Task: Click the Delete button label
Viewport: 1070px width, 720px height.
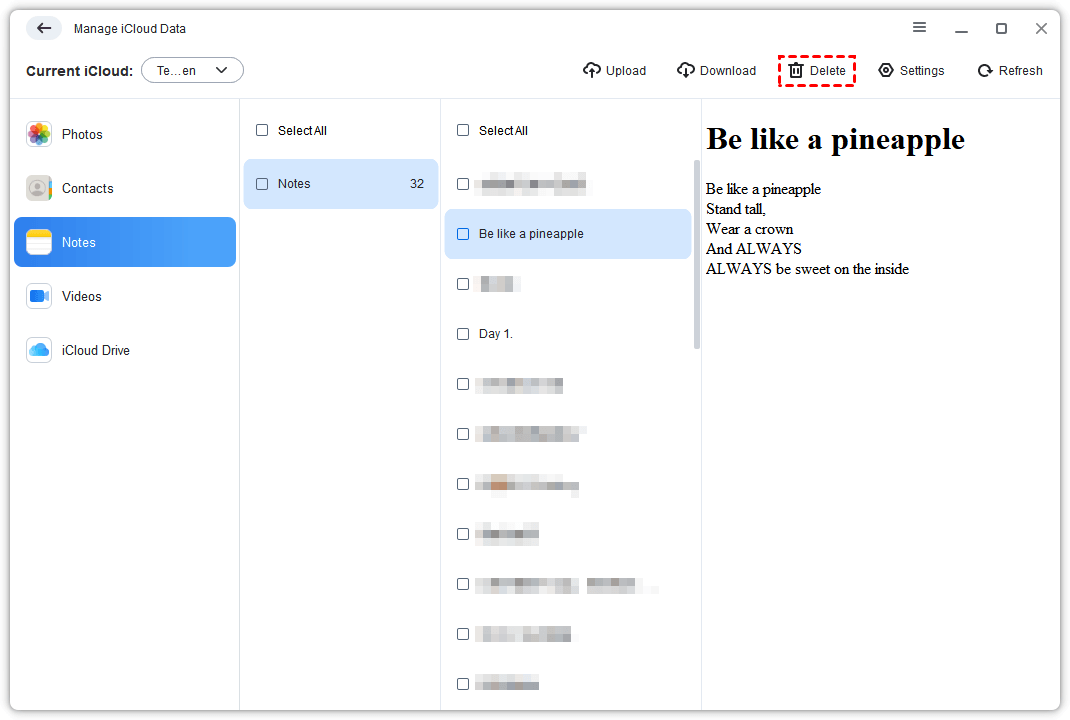Action: 827,70
